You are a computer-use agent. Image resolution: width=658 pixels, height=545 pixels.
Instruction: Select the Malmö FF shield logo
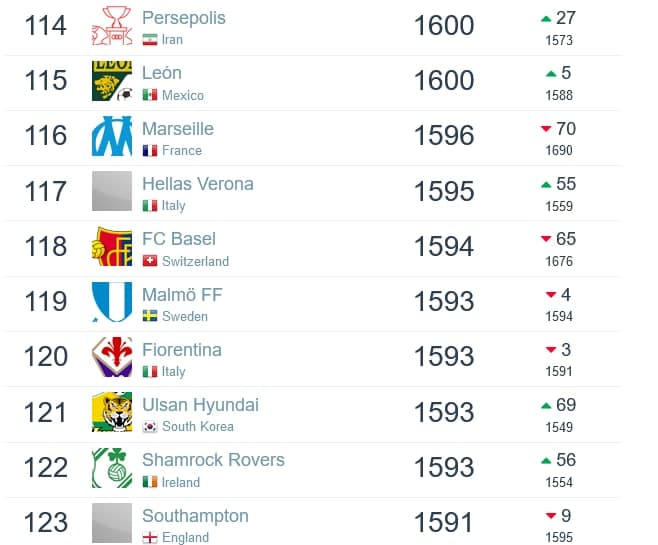pos(112,302)
